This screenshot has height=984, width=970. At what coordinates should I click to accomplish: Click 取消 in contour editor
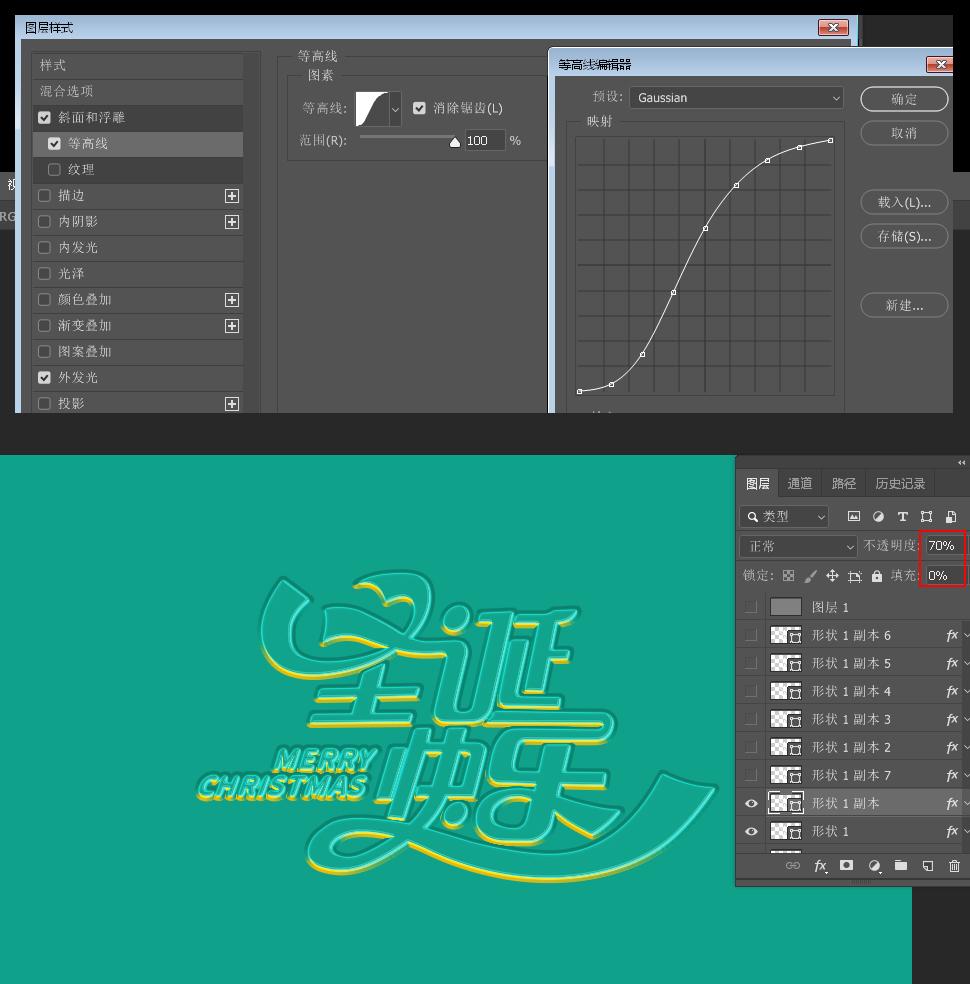click(x=903, y=133)
